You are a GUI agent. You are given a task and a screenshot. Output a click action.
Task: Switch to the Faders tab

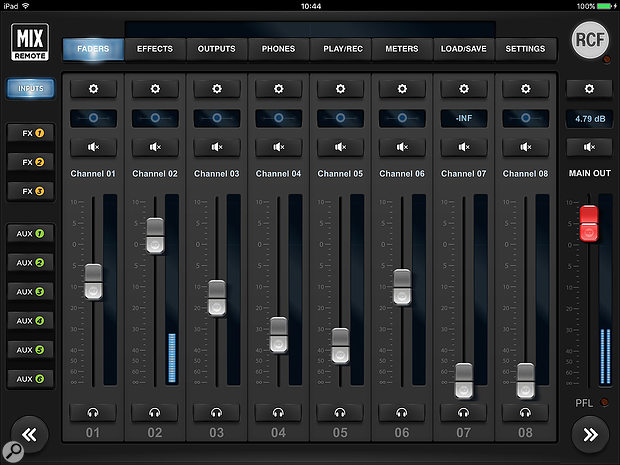coord(93,49)
